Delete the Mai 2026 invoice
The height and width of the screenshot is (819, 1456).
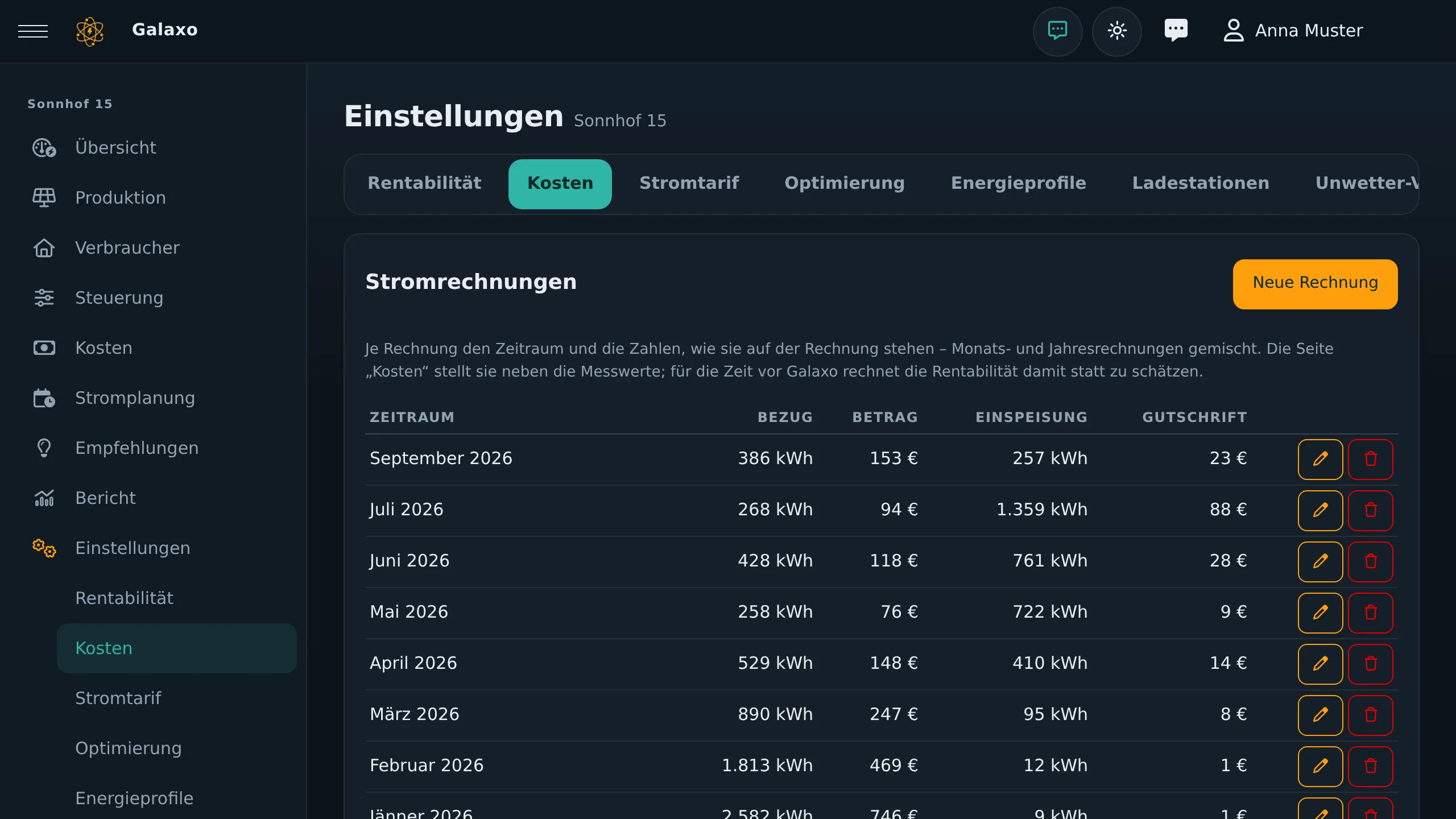(1370, 613)
